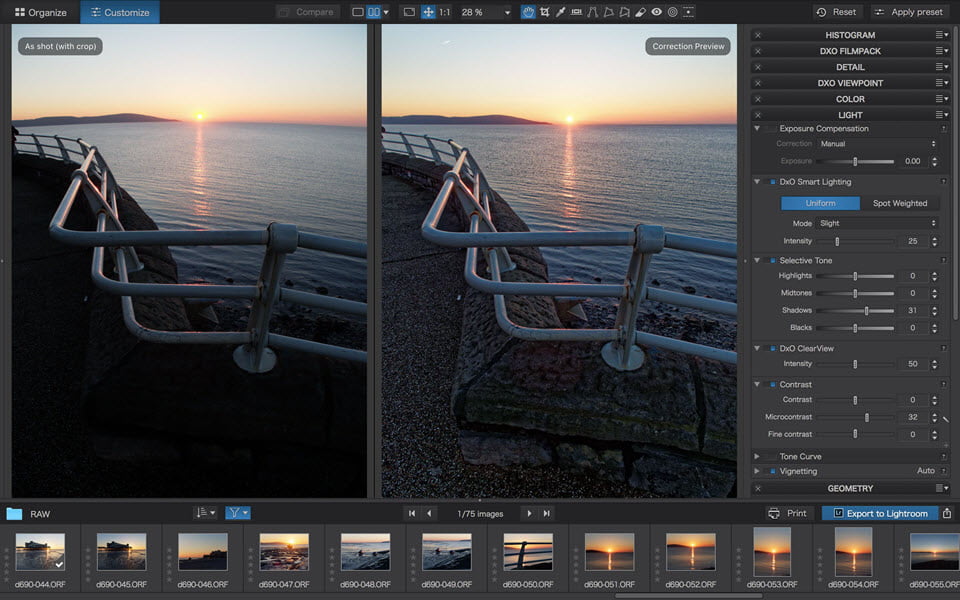Select the 8-point perspective tool
This screenshot has width=960, height=600.
click(624, 12)
